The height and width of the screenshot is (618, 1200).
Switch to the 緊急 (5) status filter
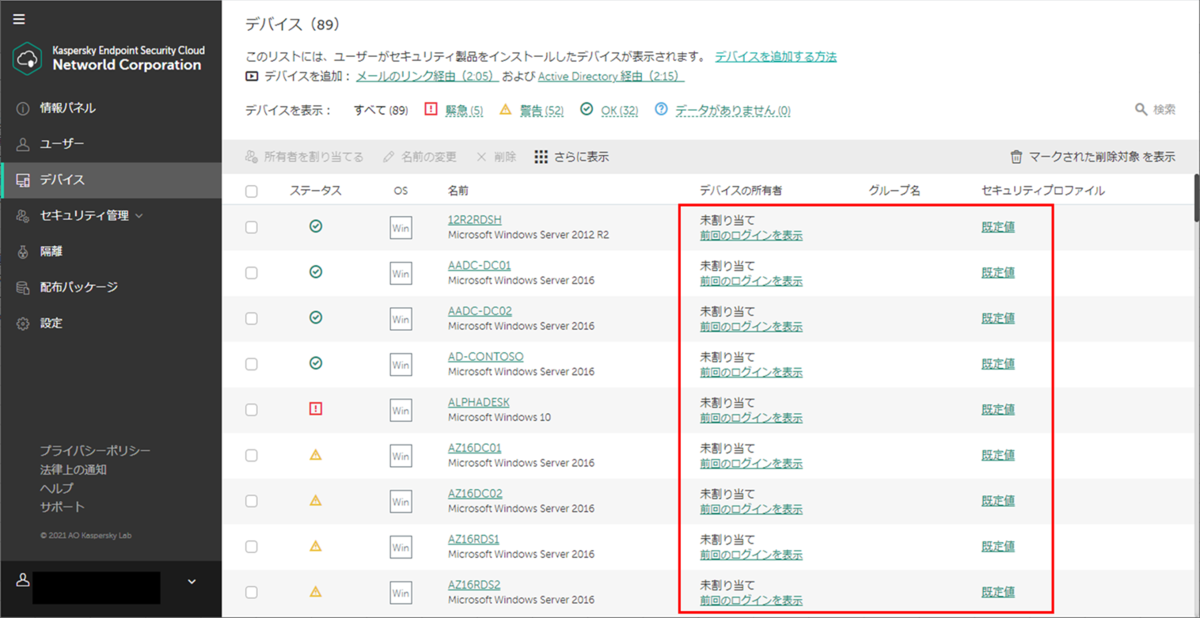pos(462,110)
